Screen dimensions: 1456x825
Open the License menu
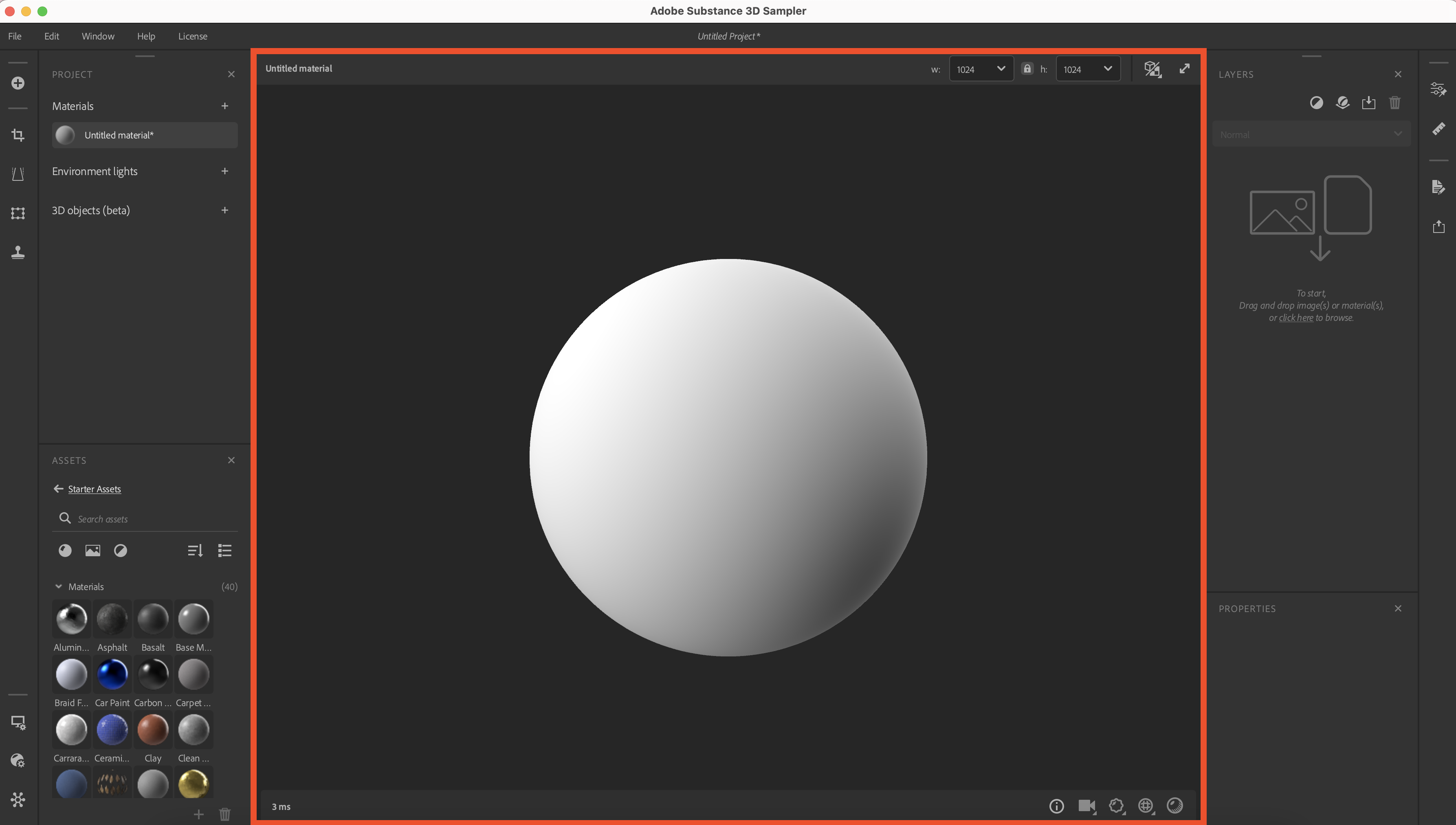193,36
